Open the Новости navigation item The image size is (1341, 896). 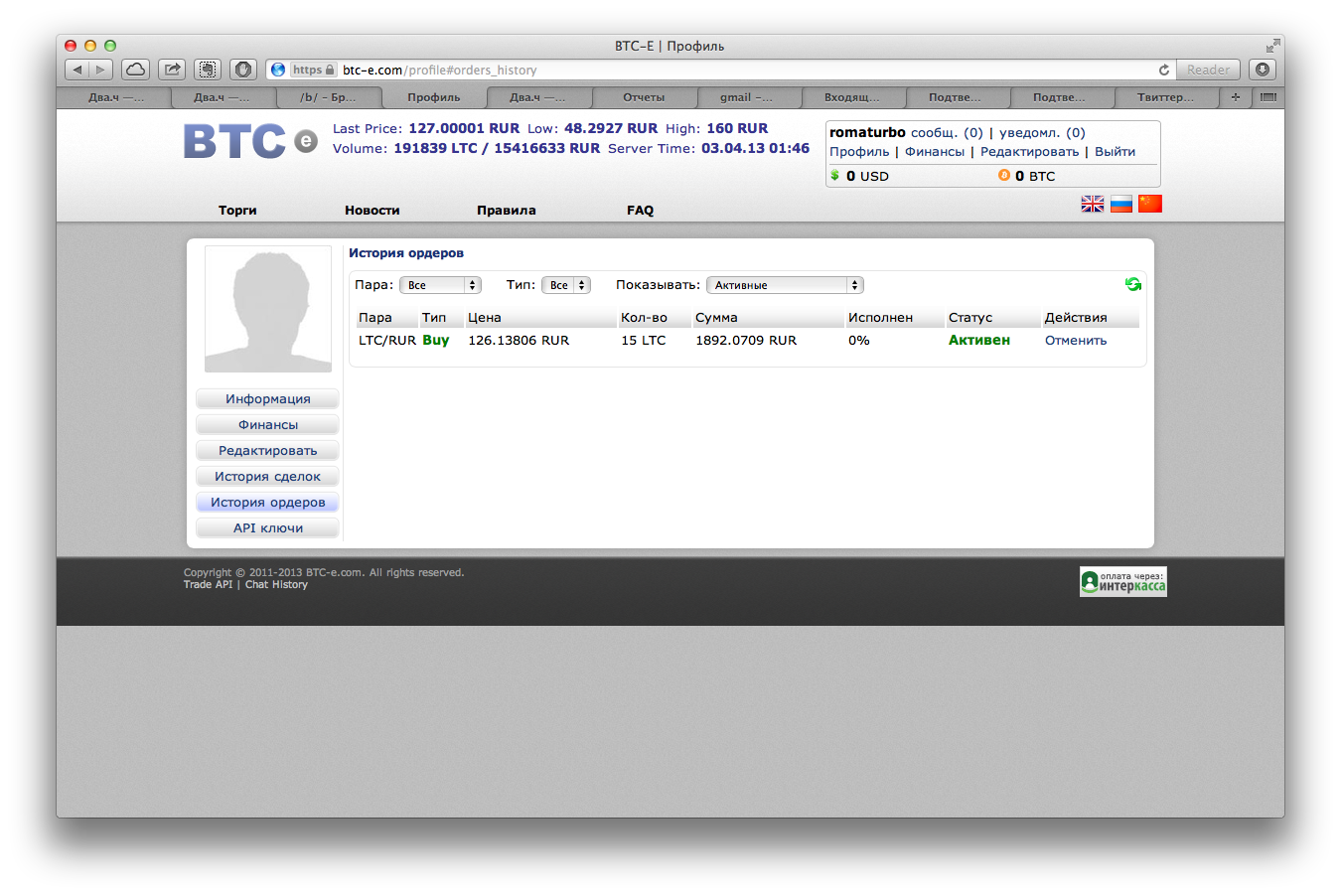tap(372, 210)
